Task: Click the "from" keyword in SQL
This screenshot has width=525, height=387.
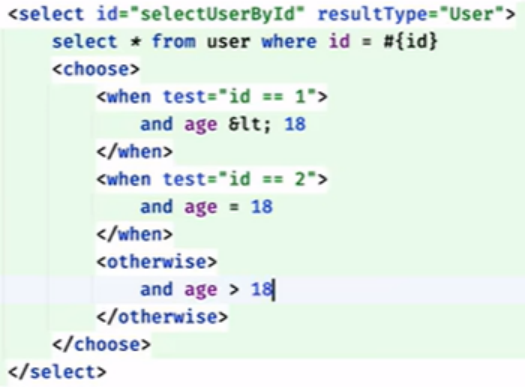Action: (x=174, y=42)
